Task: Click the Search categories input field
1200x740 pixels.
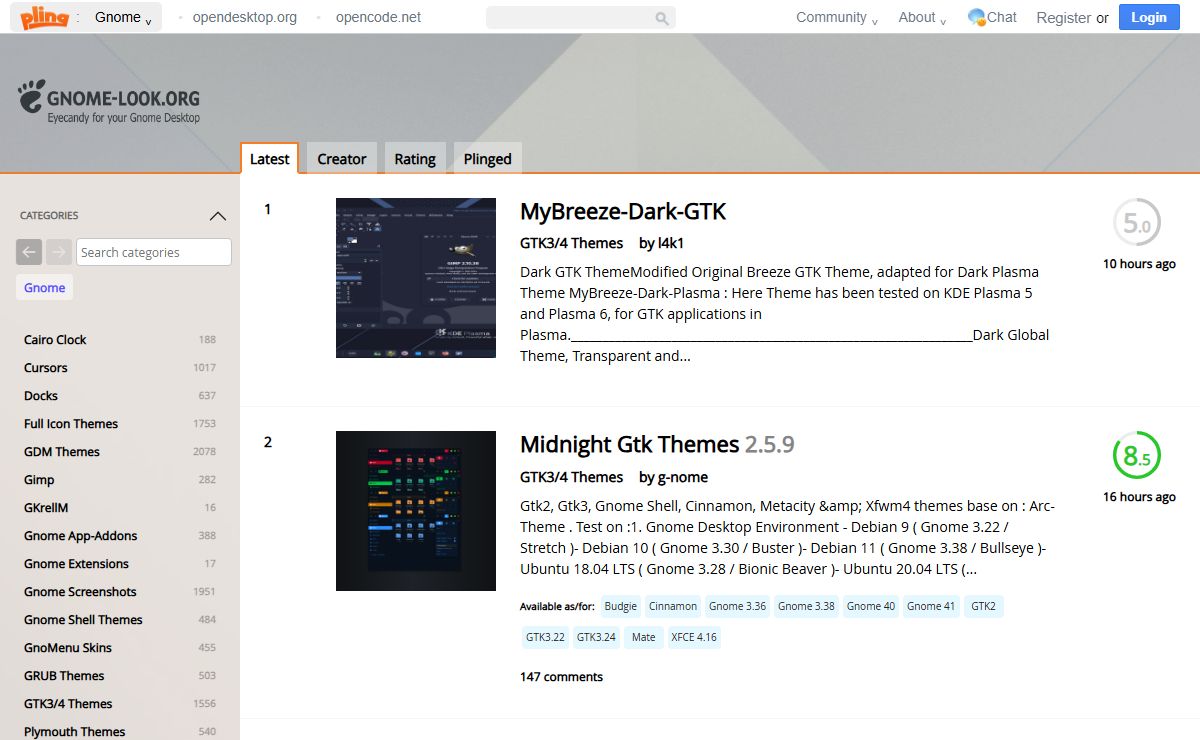Action: 154,252
